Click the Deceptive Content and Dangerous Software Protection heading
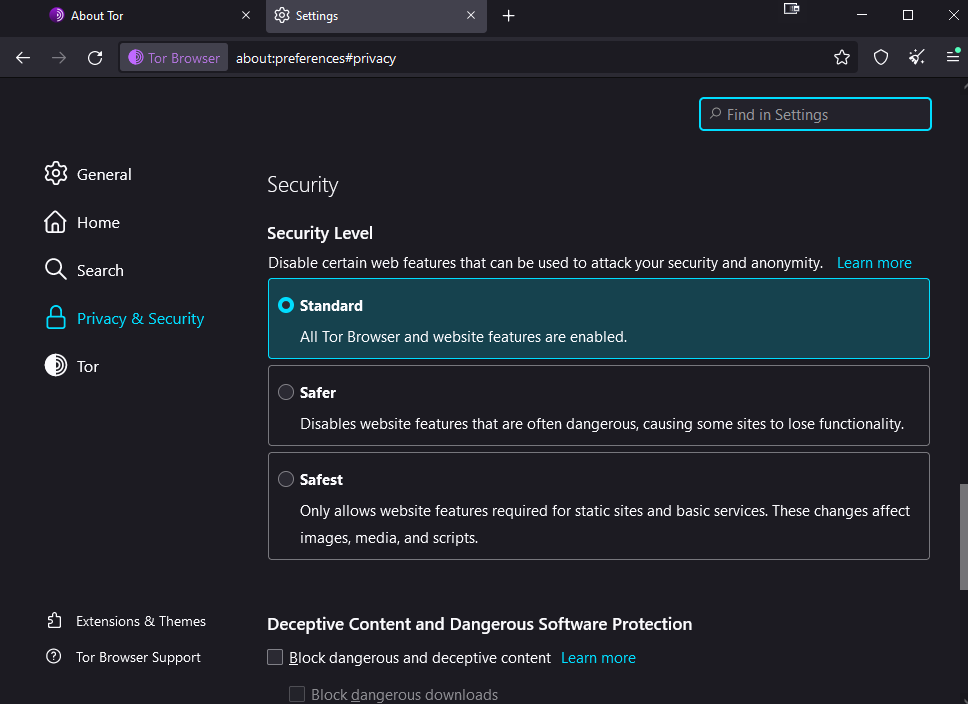 [x=480, y=624]
